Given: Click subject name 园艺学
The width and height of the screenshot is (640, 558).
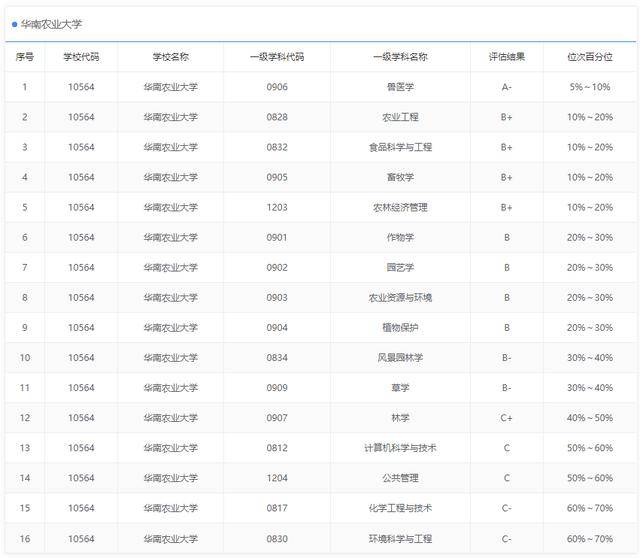Looking at the screenshot, I should (x=400, y=267).
